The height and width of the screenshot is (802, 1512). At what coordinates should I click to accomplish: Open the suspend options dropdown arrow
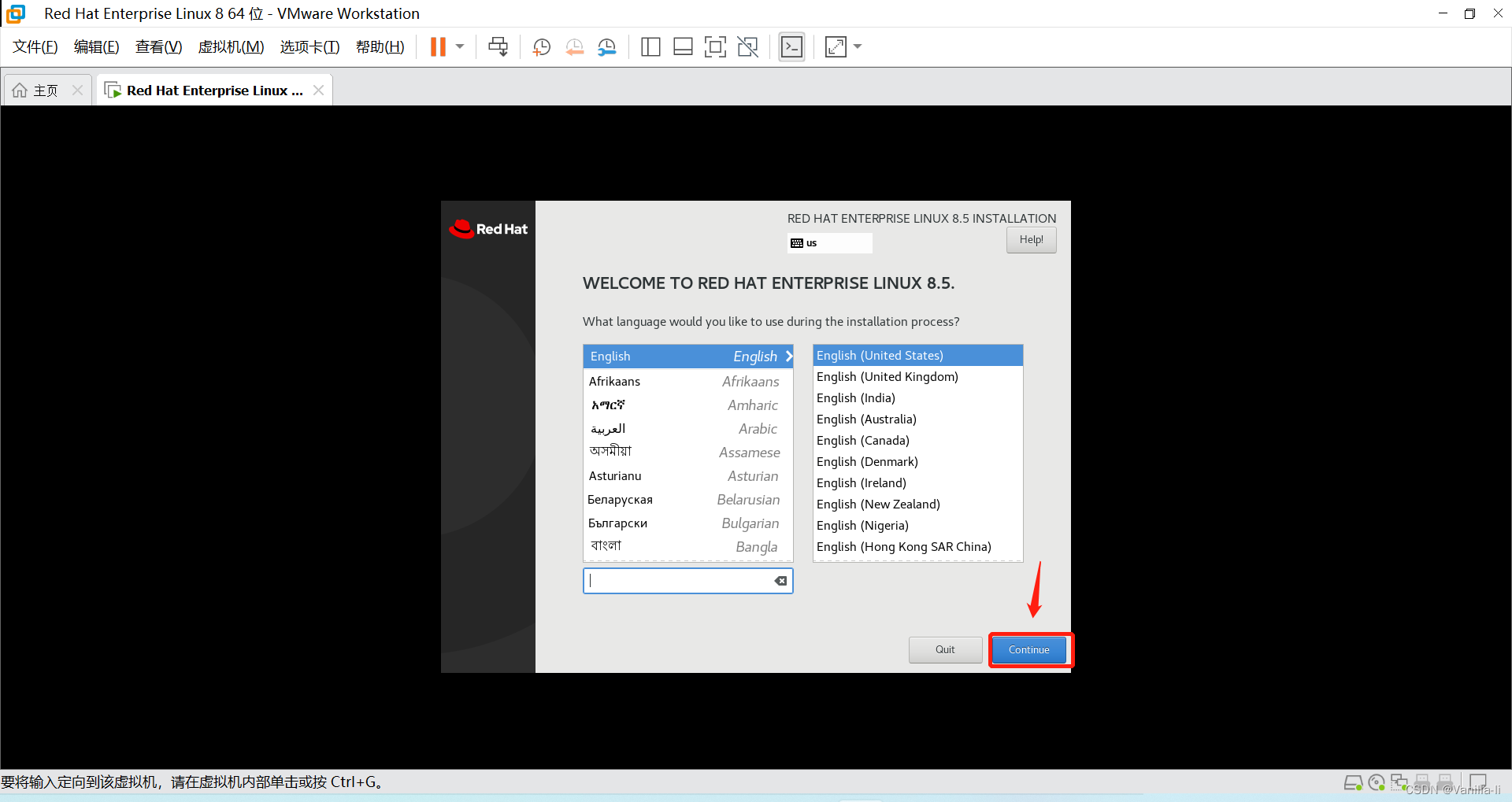click(x=460, y=46)
